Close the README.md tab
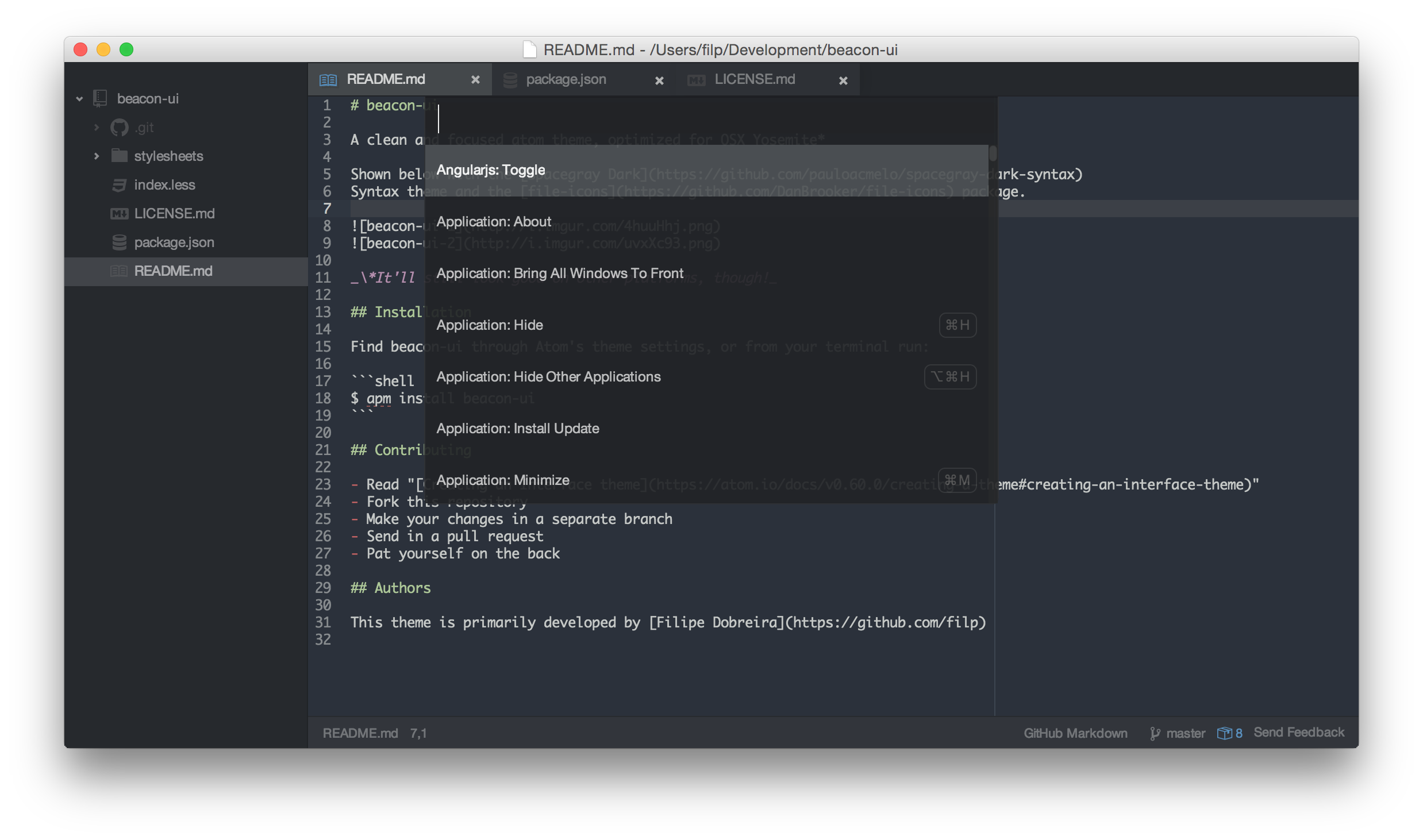Viewport: 1423px width, 840px height. [x=475, y=80]
